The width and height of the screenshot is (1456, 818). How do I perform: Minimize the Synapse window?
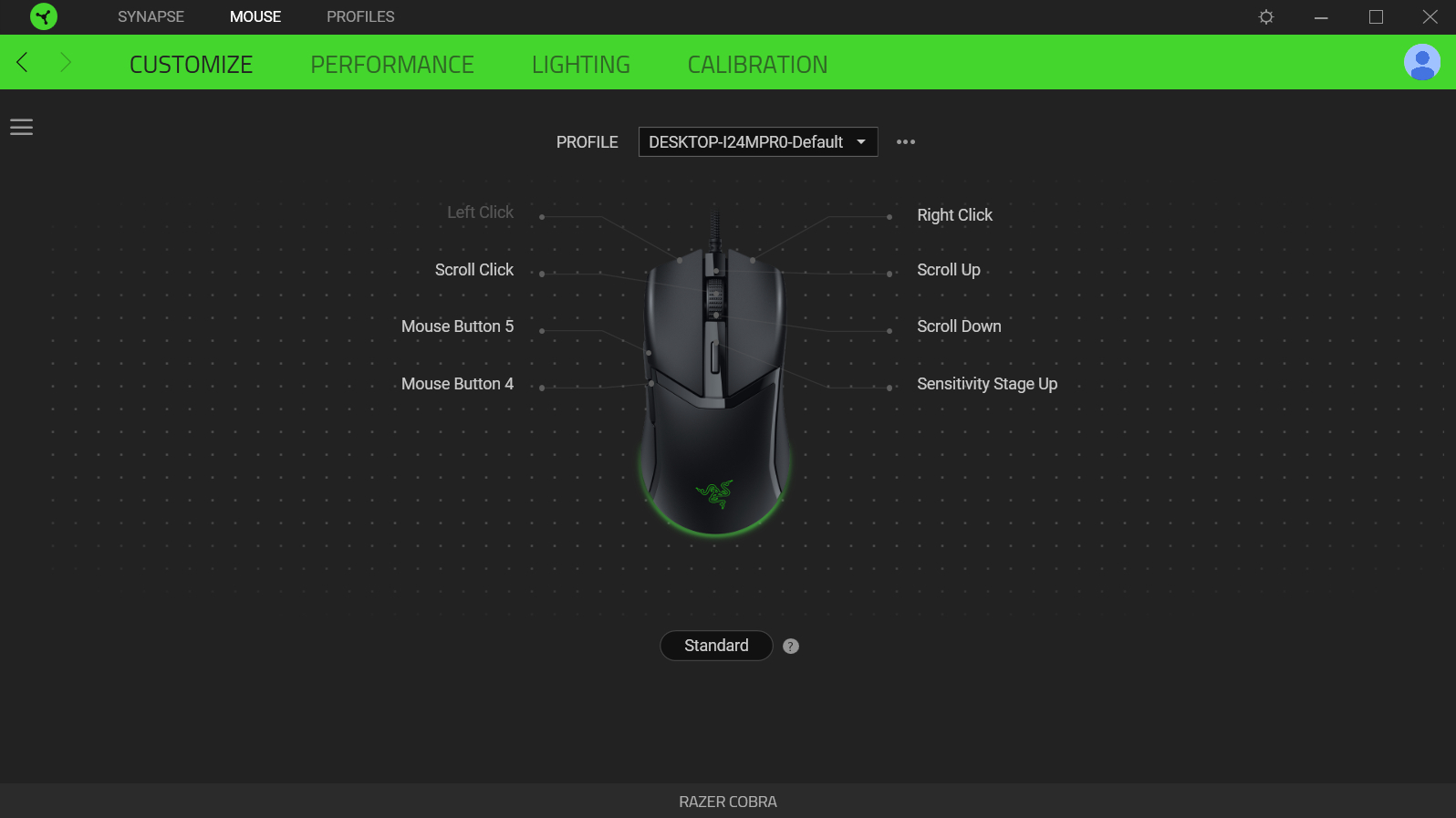1321,16
